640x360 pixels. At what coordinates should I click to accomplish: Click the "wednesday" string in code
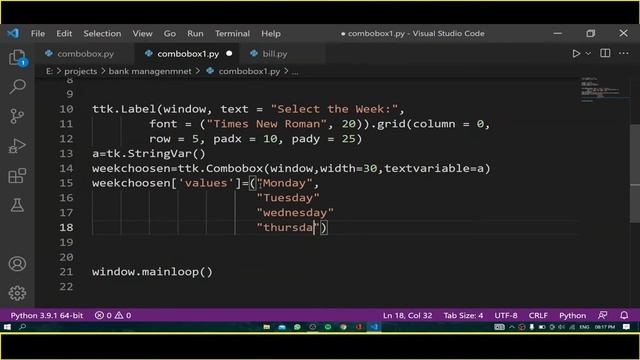click(295, 213)
